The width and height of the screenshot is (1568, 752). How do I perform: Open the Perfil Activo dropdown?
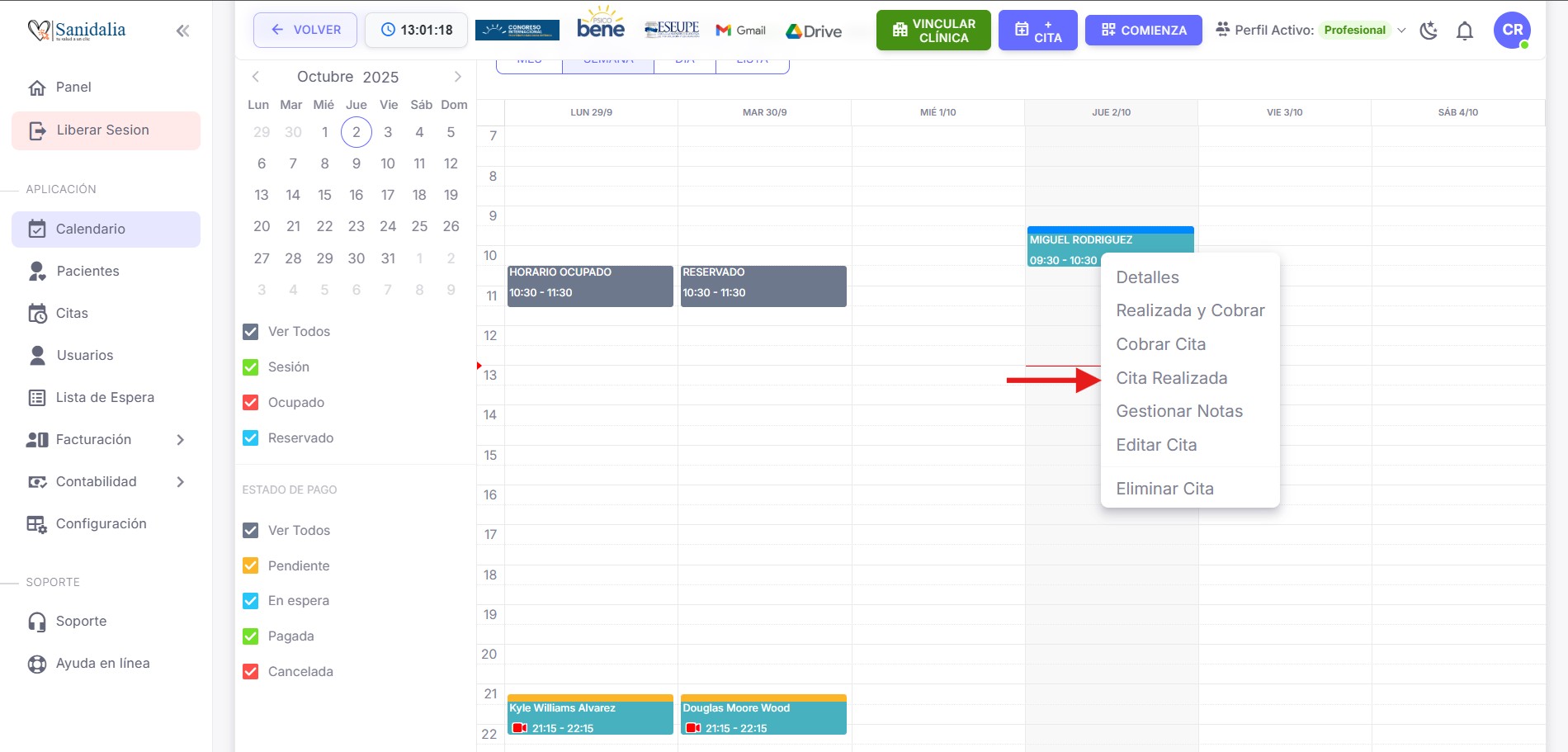(x=1400, y=31)
